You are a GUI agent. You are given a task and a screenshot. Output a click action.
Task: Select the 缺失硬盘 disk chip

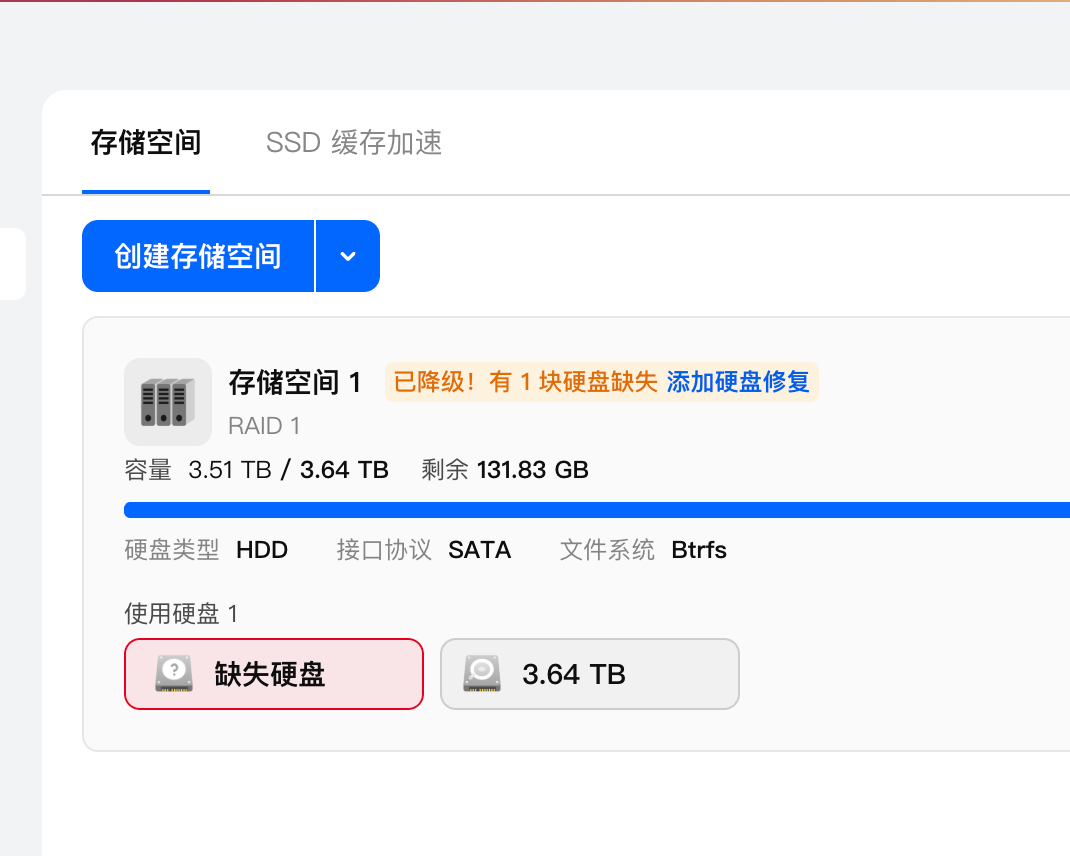274,674
